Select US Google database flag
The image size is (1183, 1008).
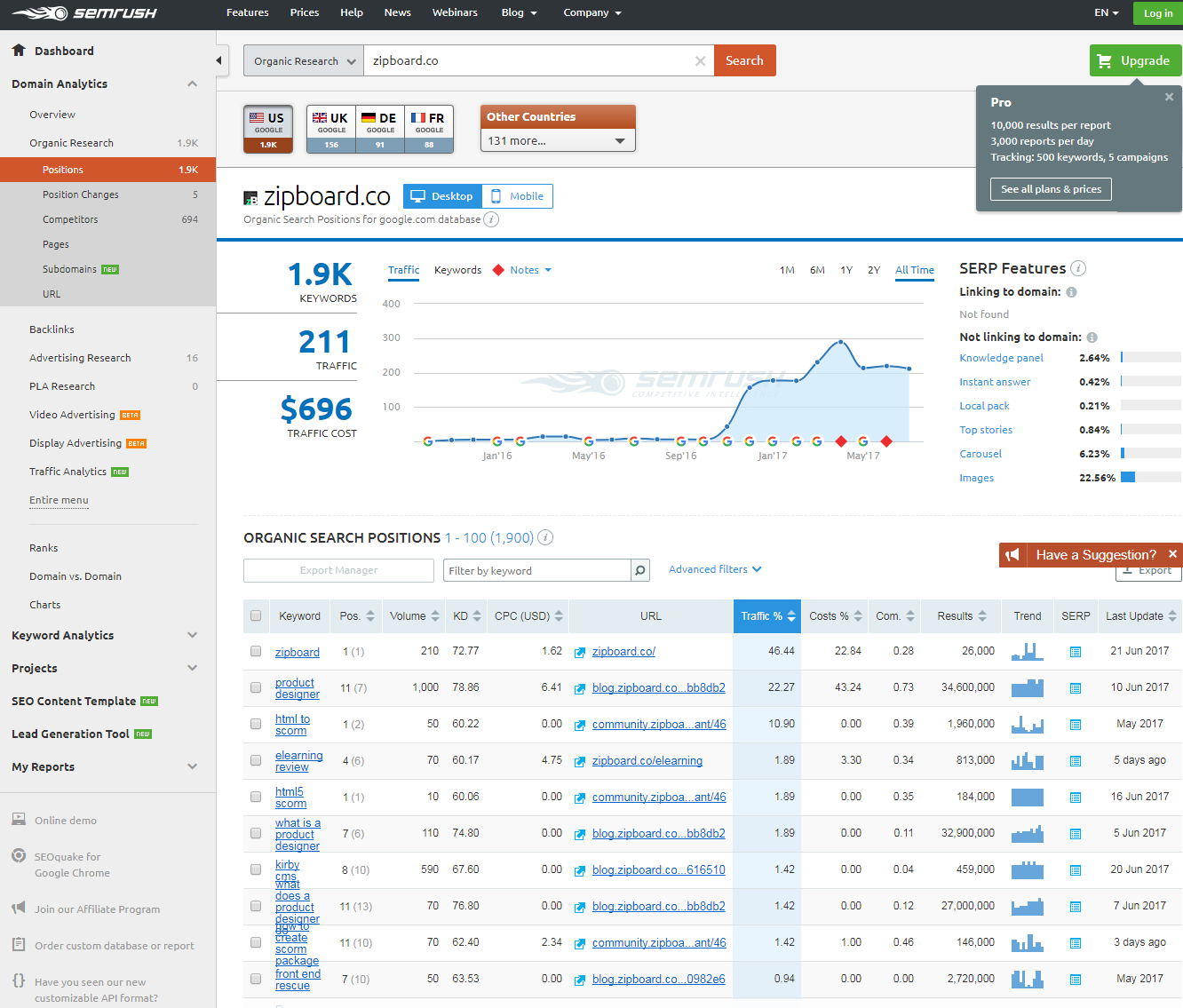click(268, 129)
